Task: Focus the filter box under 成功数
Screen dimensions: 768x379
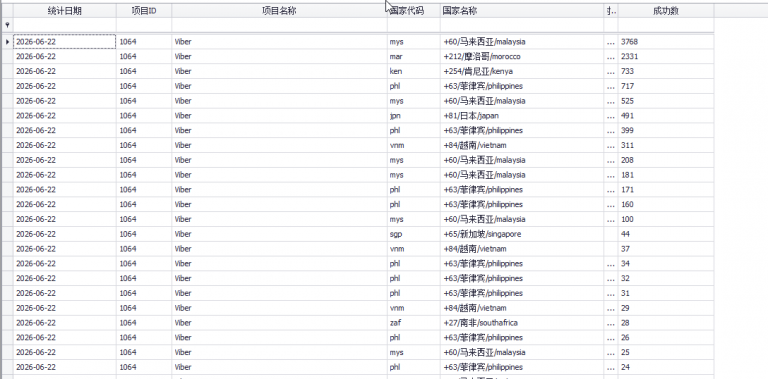Action: 666,24
